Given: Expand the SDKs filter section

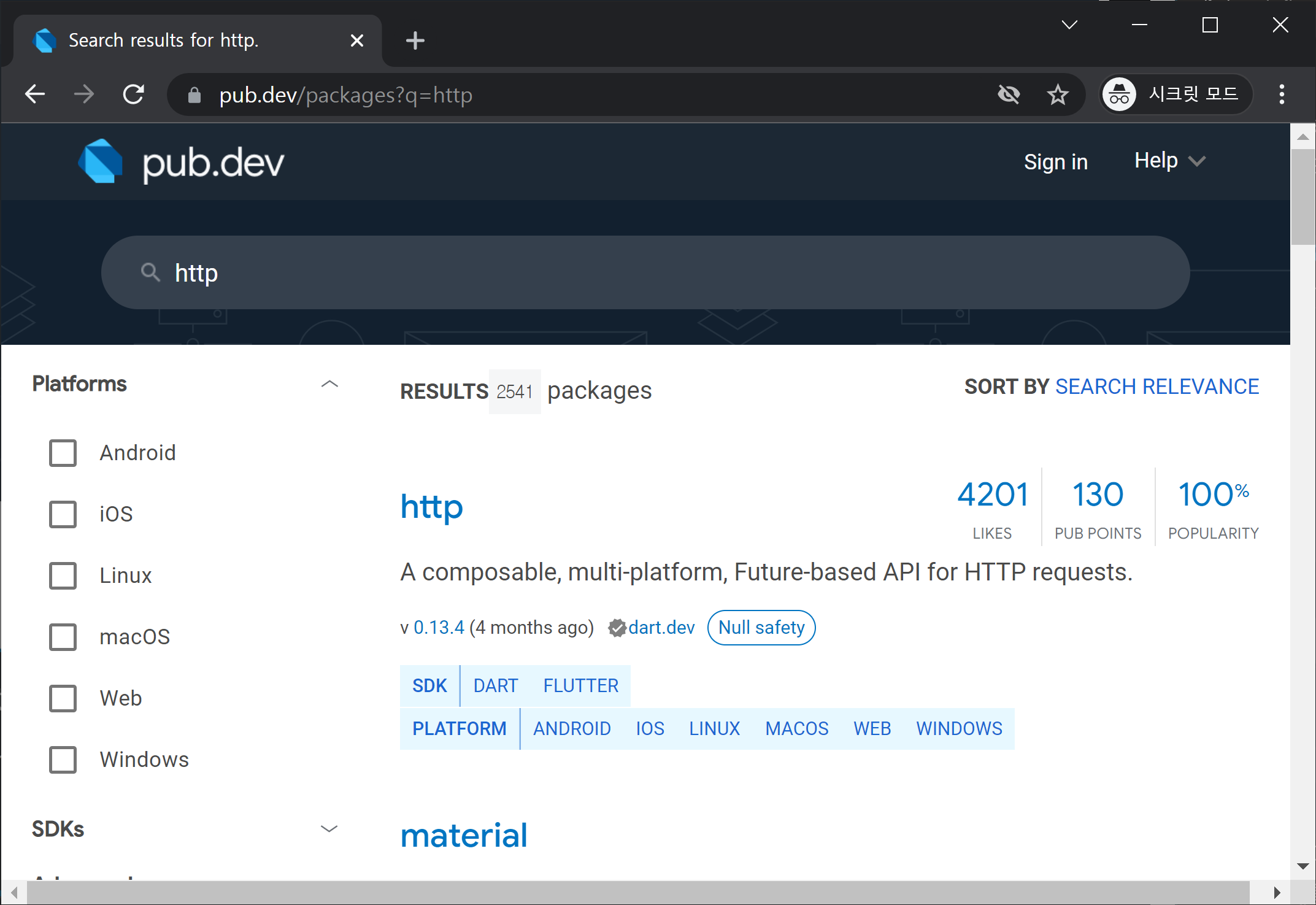Looking at the screenshot, I should tap(329, 829).
